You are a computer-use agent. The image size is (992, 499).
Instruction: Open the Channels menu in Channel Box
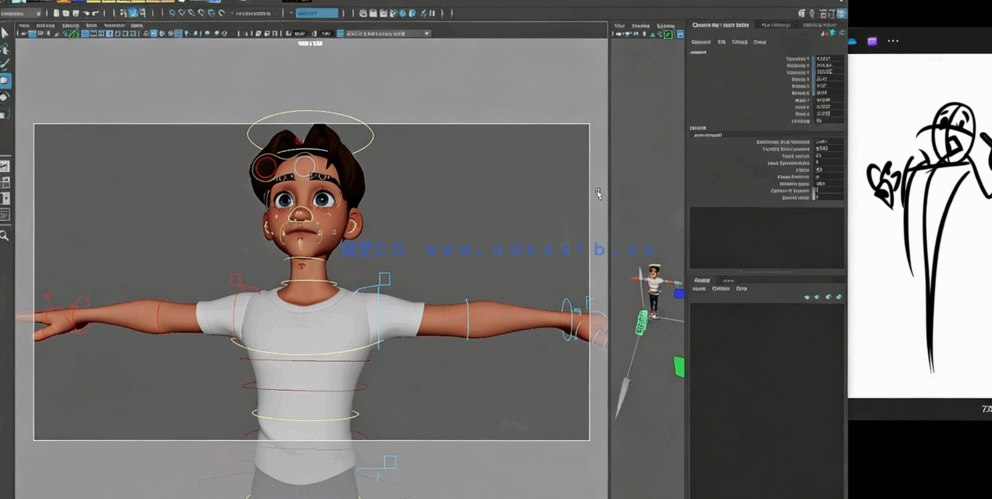(701, 42)
